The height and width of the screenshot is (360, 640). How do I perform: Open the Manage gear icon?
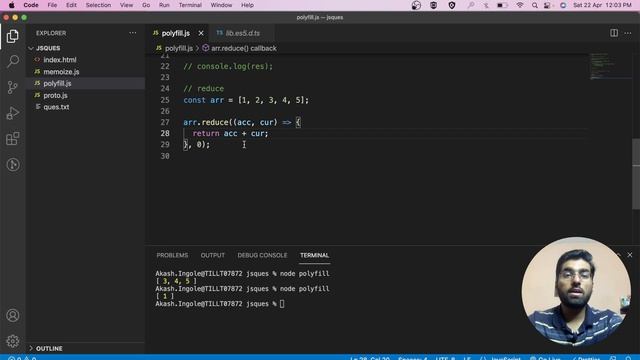click(x=13, y=341)
